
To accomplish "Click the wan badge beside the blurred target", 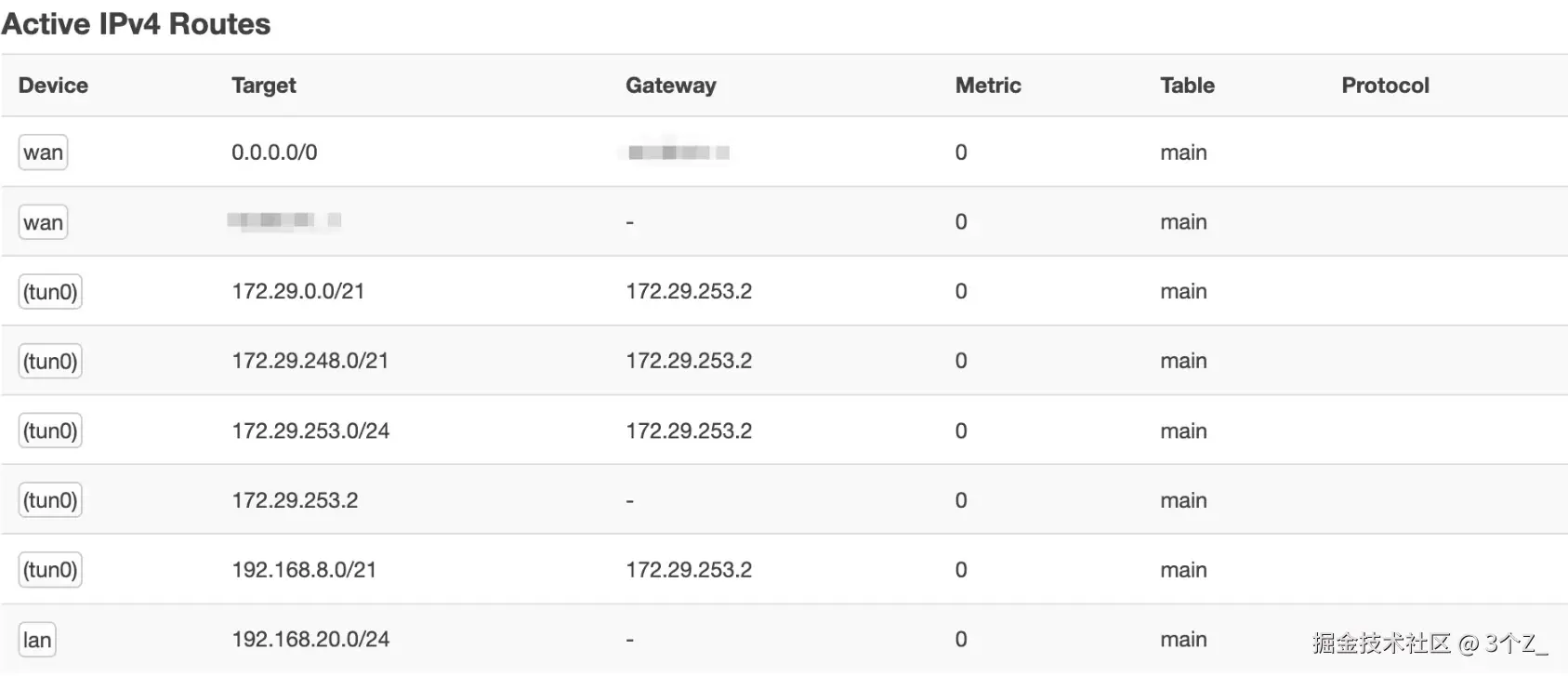I will tap(43, 222).
